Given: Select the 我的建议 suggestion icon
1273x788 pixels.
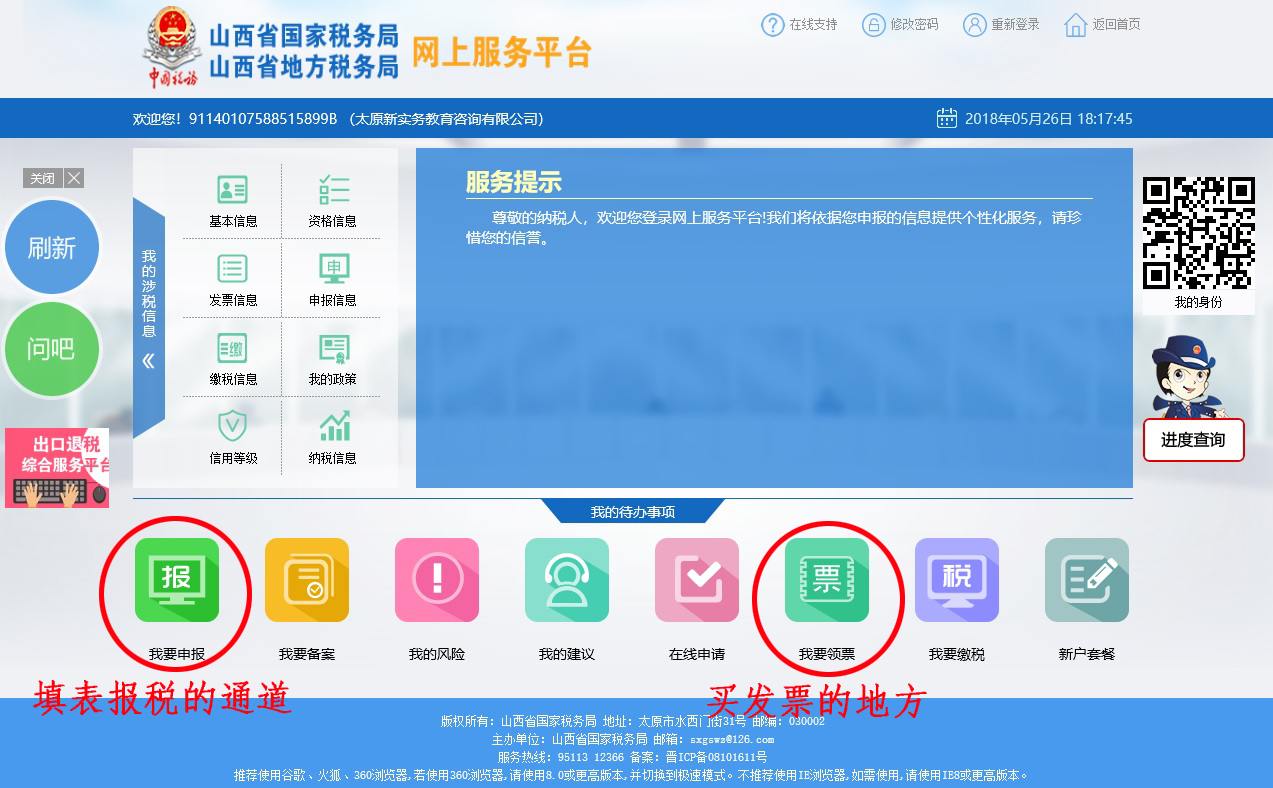Looking at the screenshot, I should coord(567,580).
